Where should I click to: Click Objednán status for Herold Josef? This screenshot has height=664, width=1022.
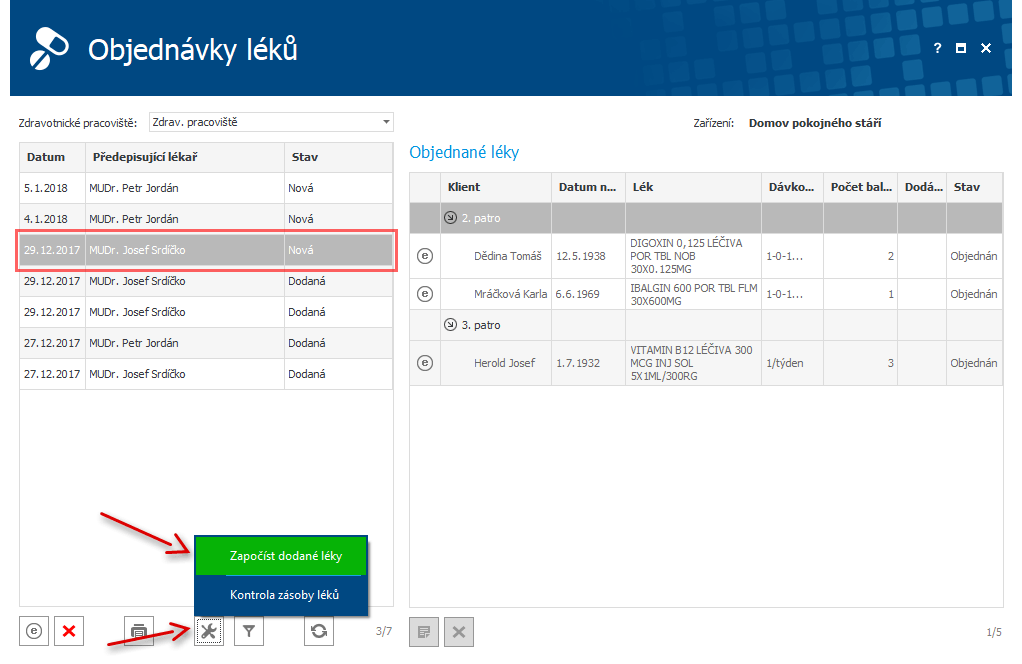click(974, 363)
